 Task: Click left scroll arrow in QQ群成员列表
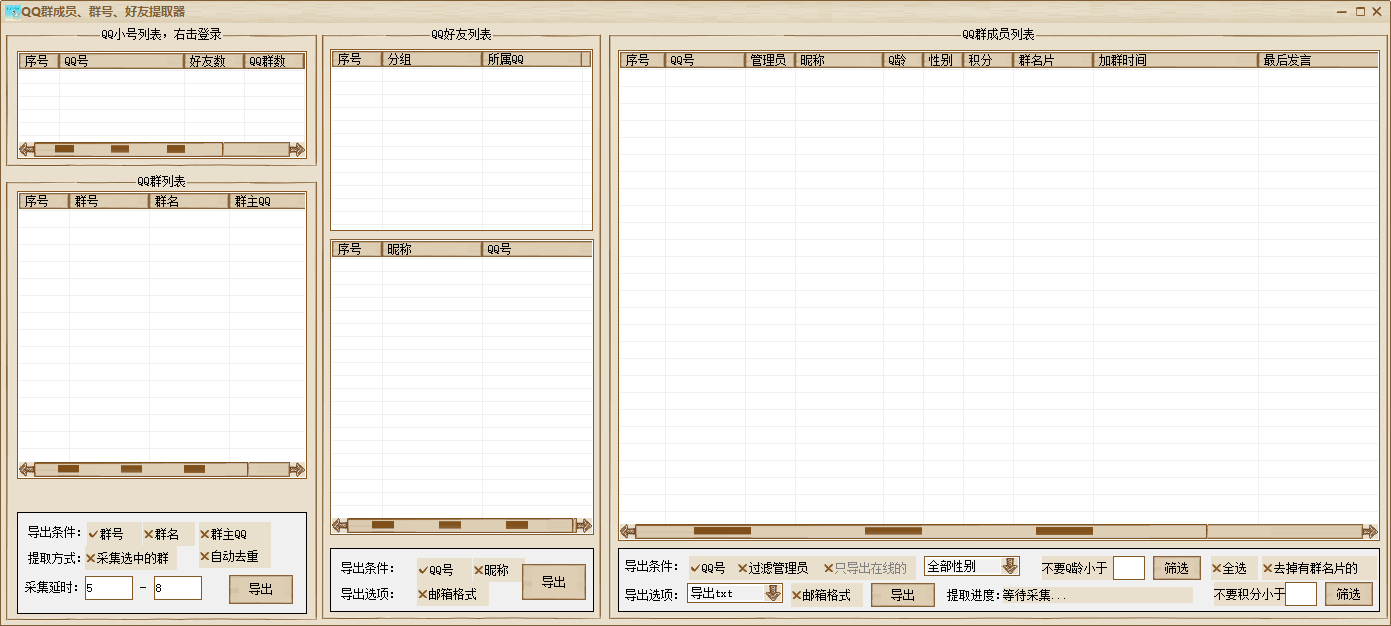pyautogui.click(x=628, y=531)
